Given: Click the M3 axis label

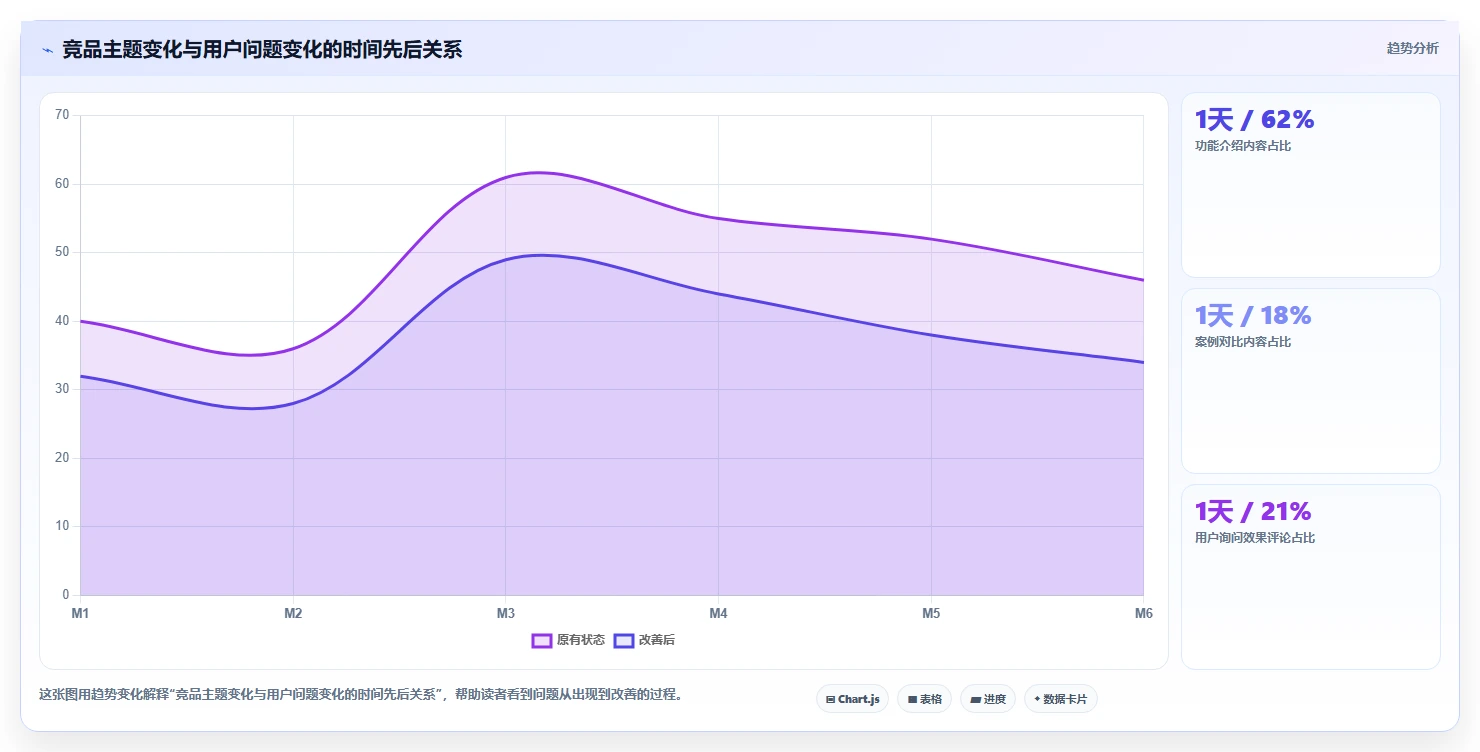Looking at the screenshot, I should (506, 614).
